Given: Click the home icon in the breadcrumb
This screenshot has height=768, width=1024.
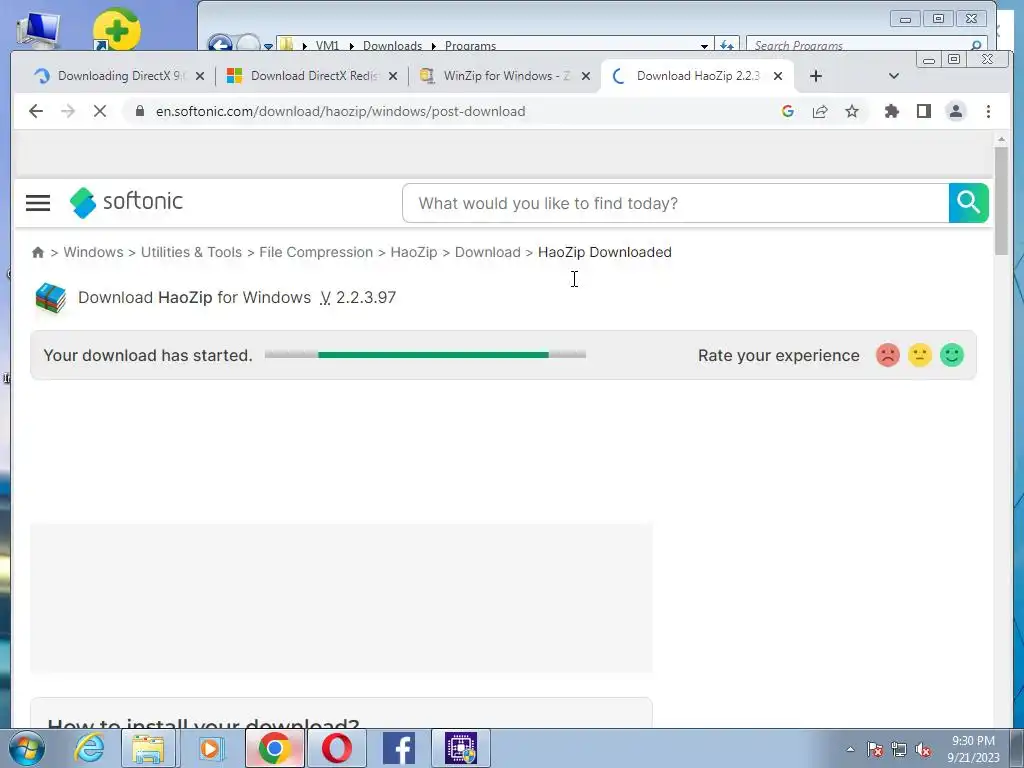Looking at the screenshot, I should 38,252.
